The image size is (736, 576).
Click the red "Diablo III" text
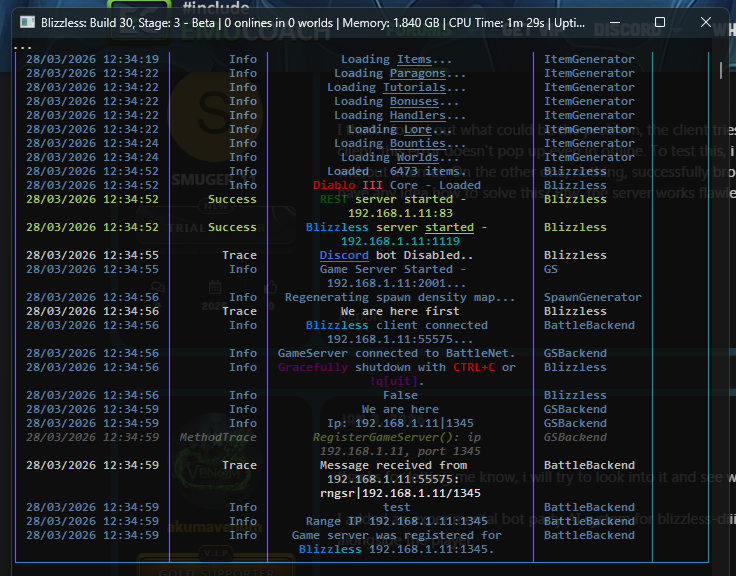click(x=348, y=185)
